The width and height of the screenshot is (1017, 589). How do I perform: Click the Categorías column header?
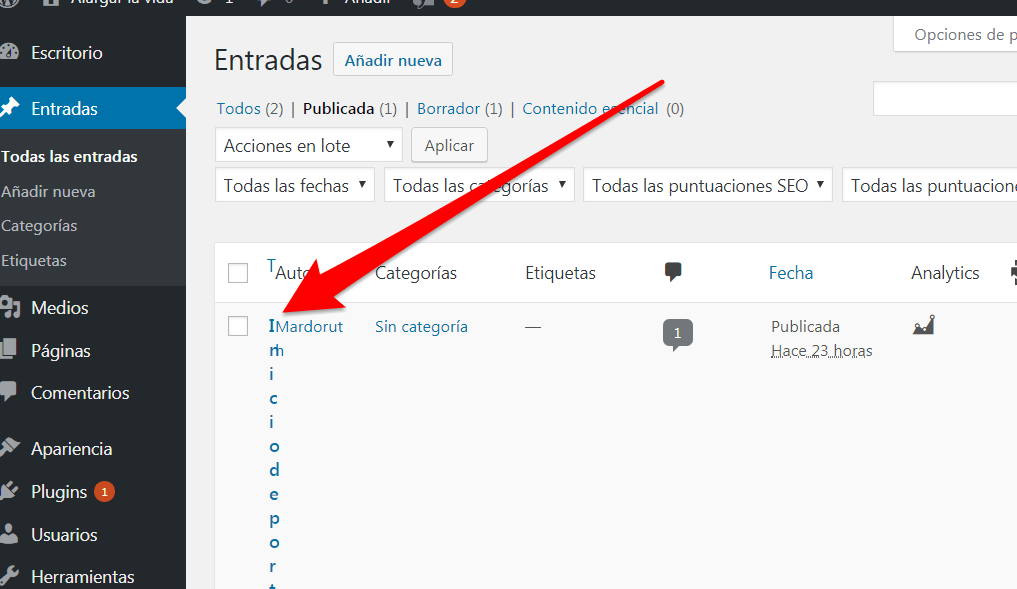[x=416, y=273]
